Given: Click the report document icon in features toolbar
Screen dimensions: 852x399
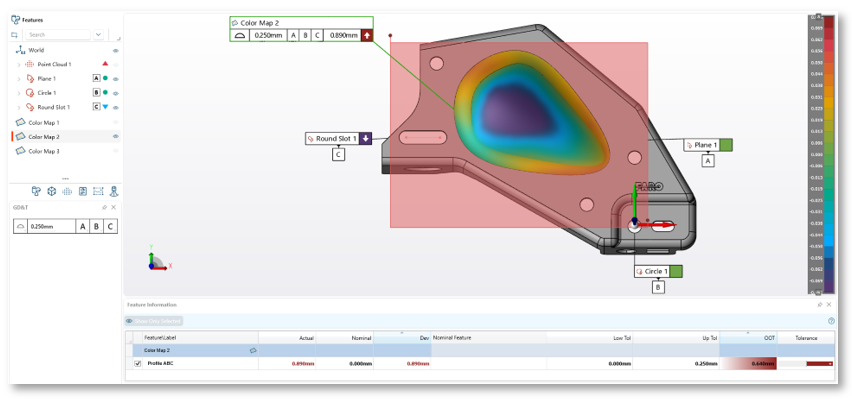Looking at the screenshot, I should (x=83, y=191).
